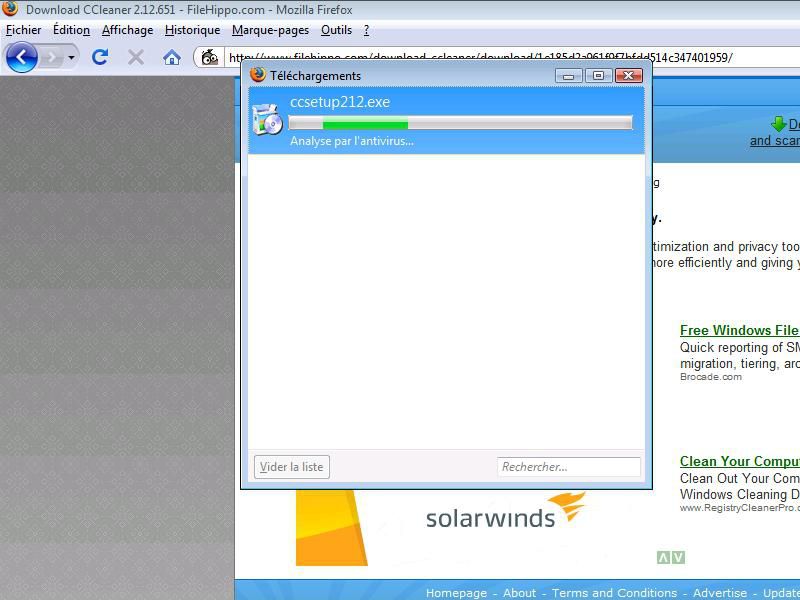Click the www.RegistryCleanerPro ad URL text
The width and height of the screenshot is (800, 600).
[x=740, y=508]
